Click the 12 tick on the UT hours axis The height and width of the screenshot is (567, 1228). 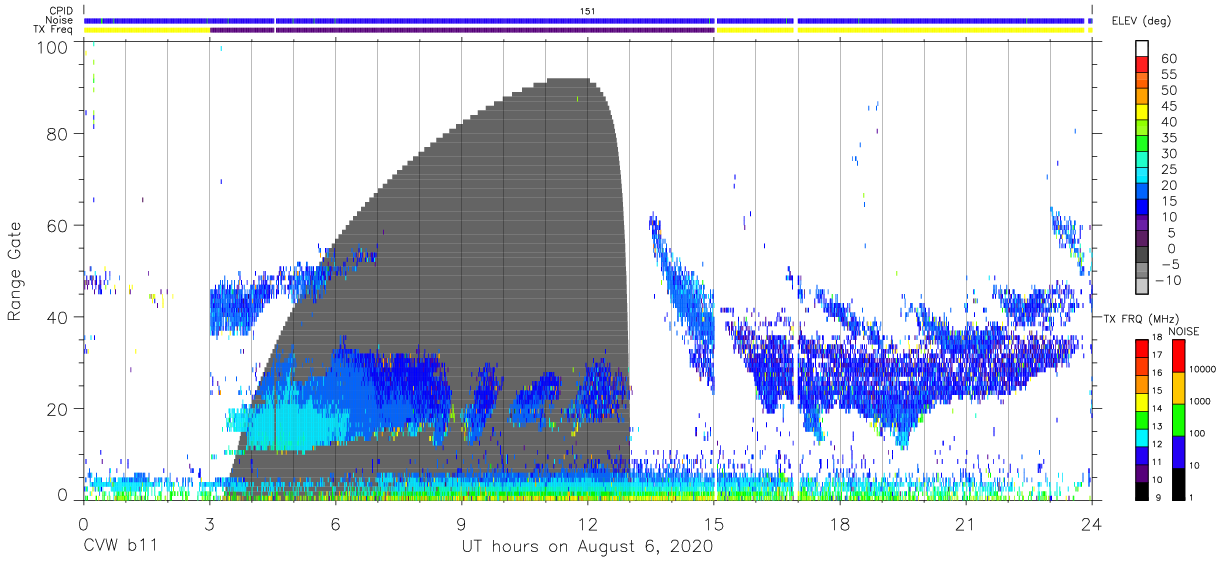(588, 523)
